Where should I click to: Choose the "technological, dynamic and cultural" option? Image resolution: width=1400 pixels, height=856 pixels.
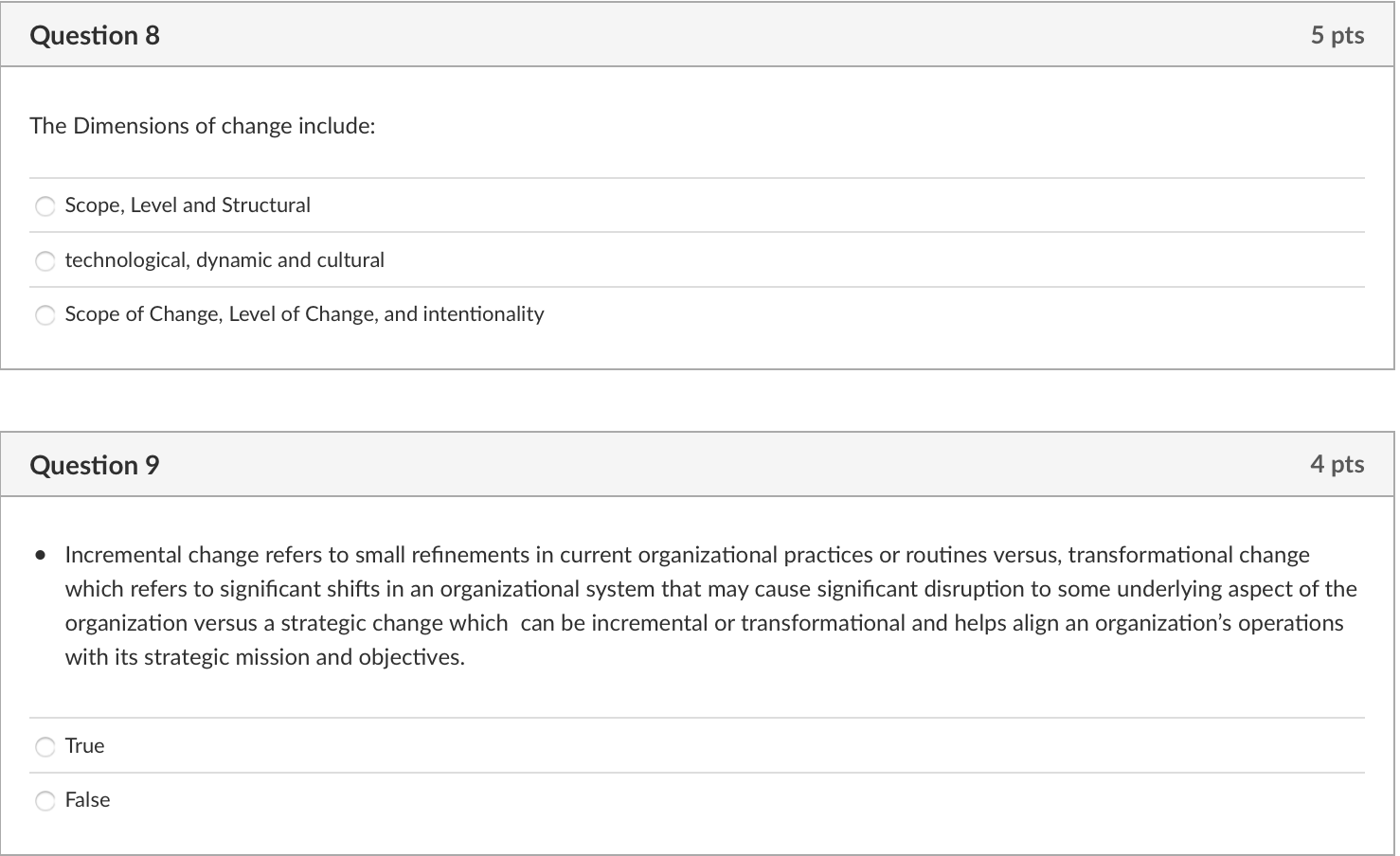[x=45, y=260]
